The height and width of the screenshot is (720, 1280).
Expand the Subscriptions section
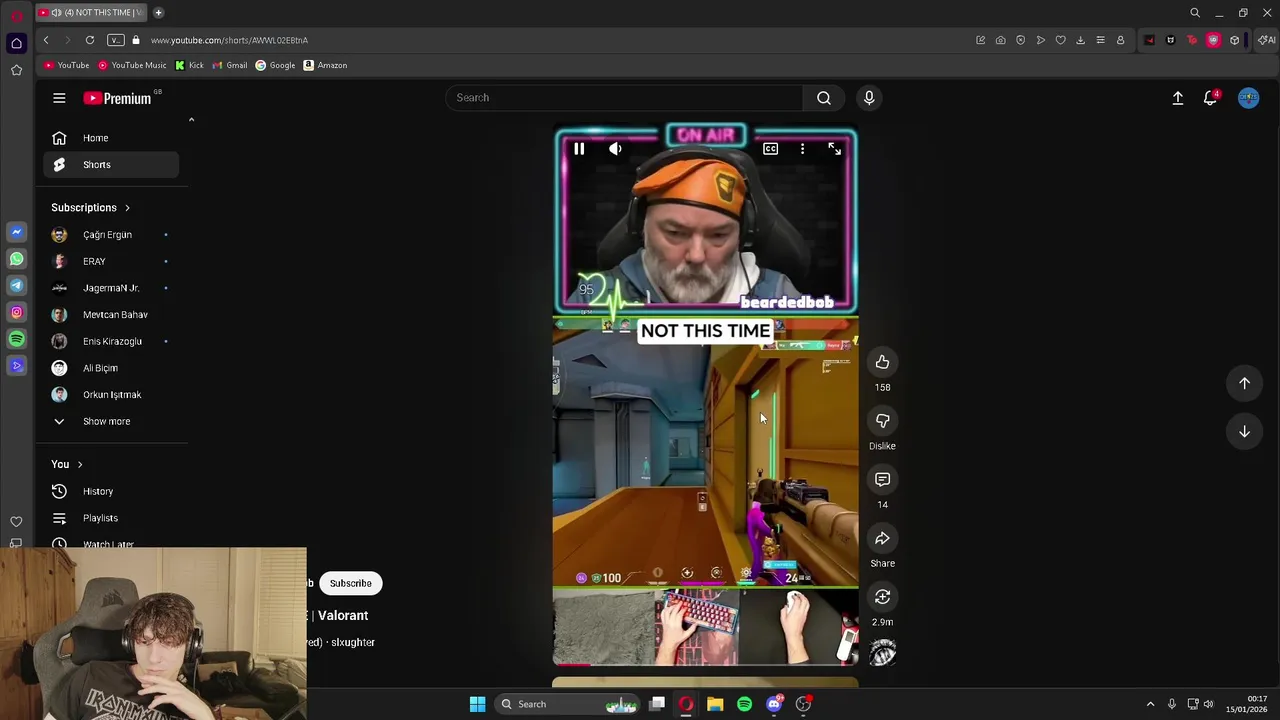[x=91, y=207]
